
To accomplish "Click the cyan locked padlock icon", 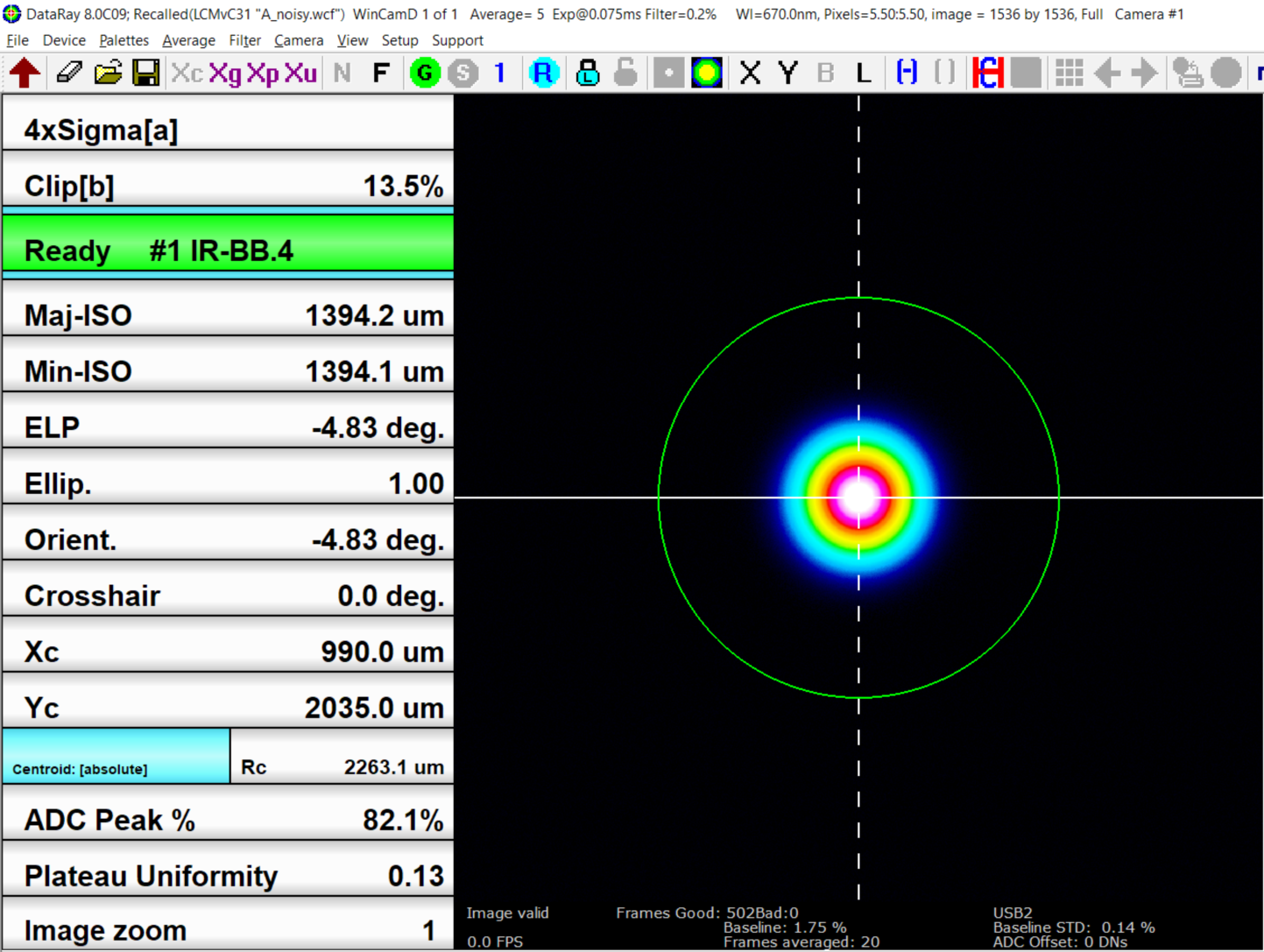I will pos(587,73).
